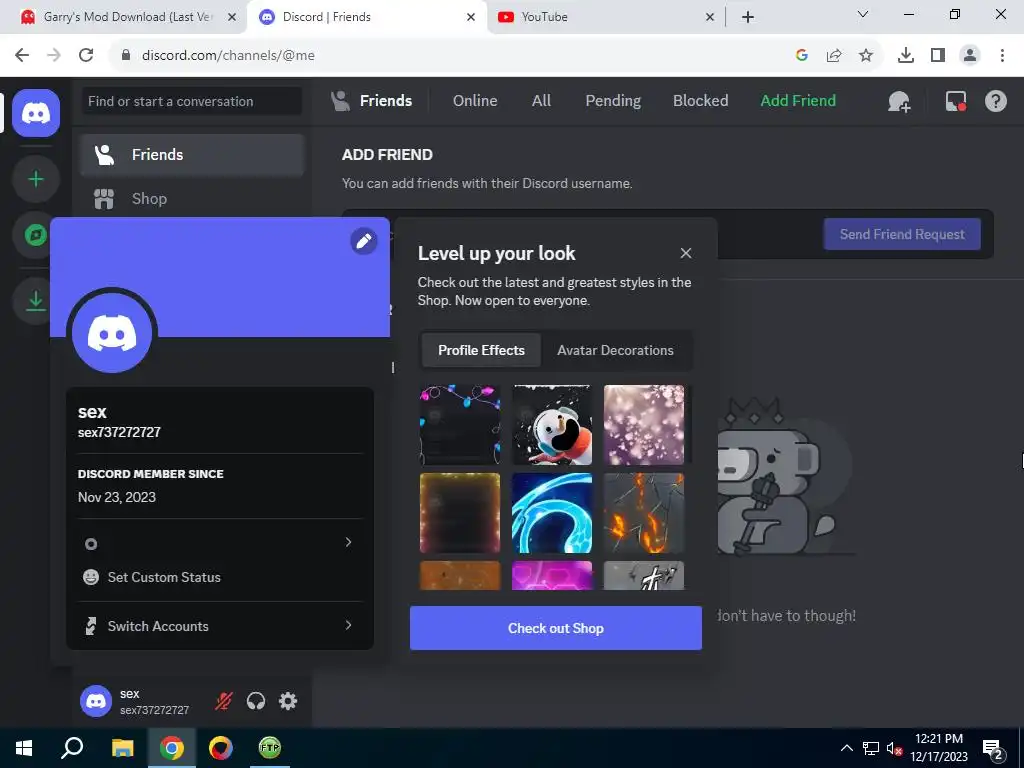
Task: Switch to Blocked friends tab
Action: [x=700, y=101]
